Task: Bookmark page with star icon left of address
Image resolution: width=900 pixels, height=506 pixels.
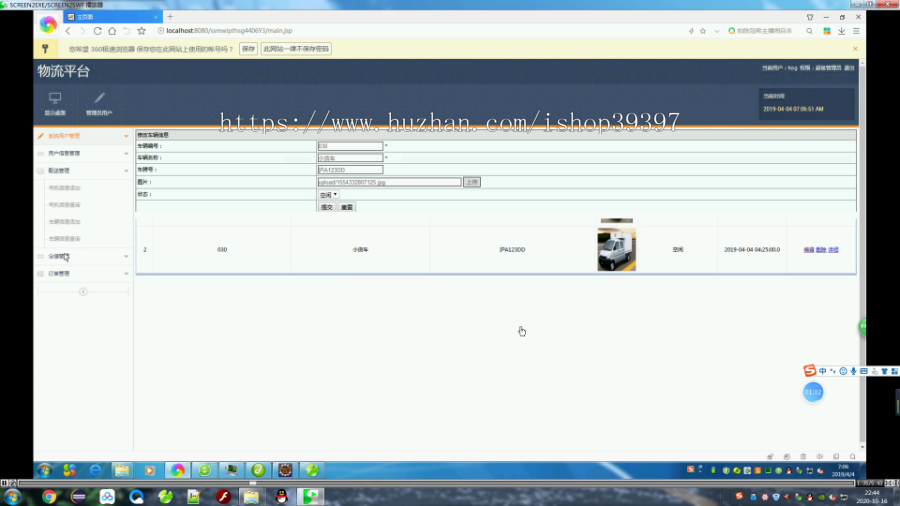Action: point(141,31)
